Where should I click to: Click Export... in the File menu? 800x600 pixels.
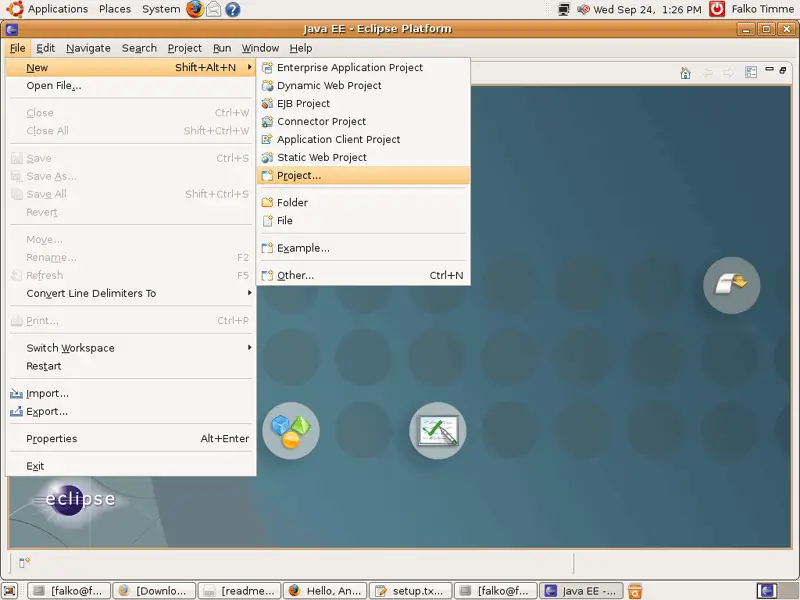[x=131, y=412]
